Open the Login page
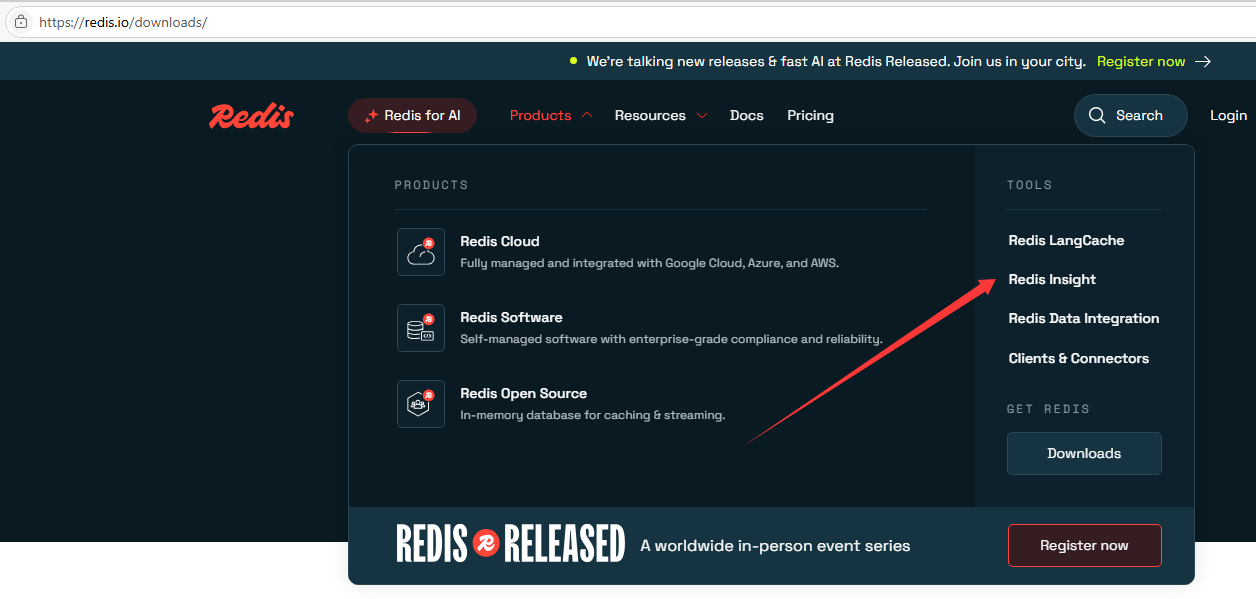Screen dimensions: 1256x599 (1228, 115)
